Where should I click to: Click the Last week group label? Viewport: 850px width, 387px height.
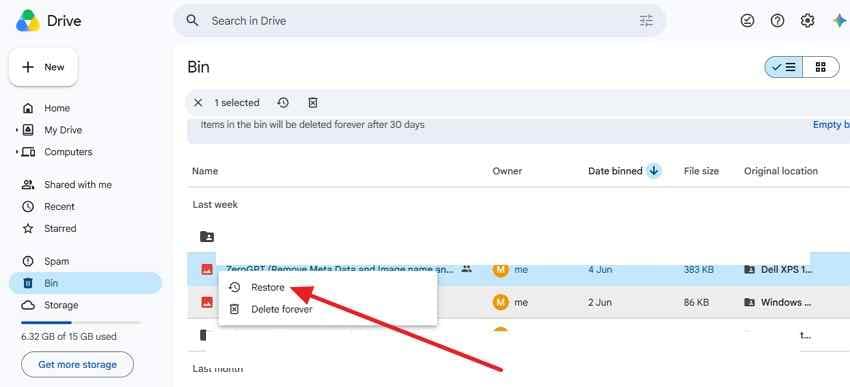click(x=215, y=205)
